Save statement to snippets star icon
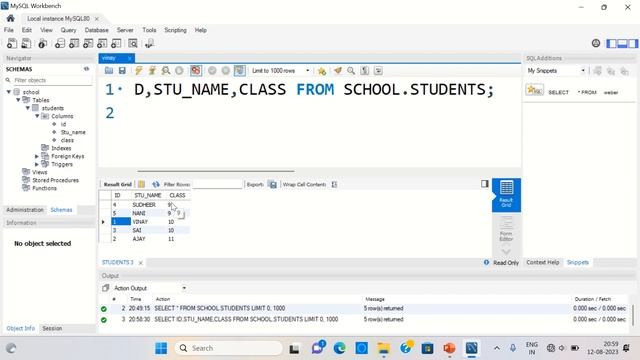 tap(322, 71)
